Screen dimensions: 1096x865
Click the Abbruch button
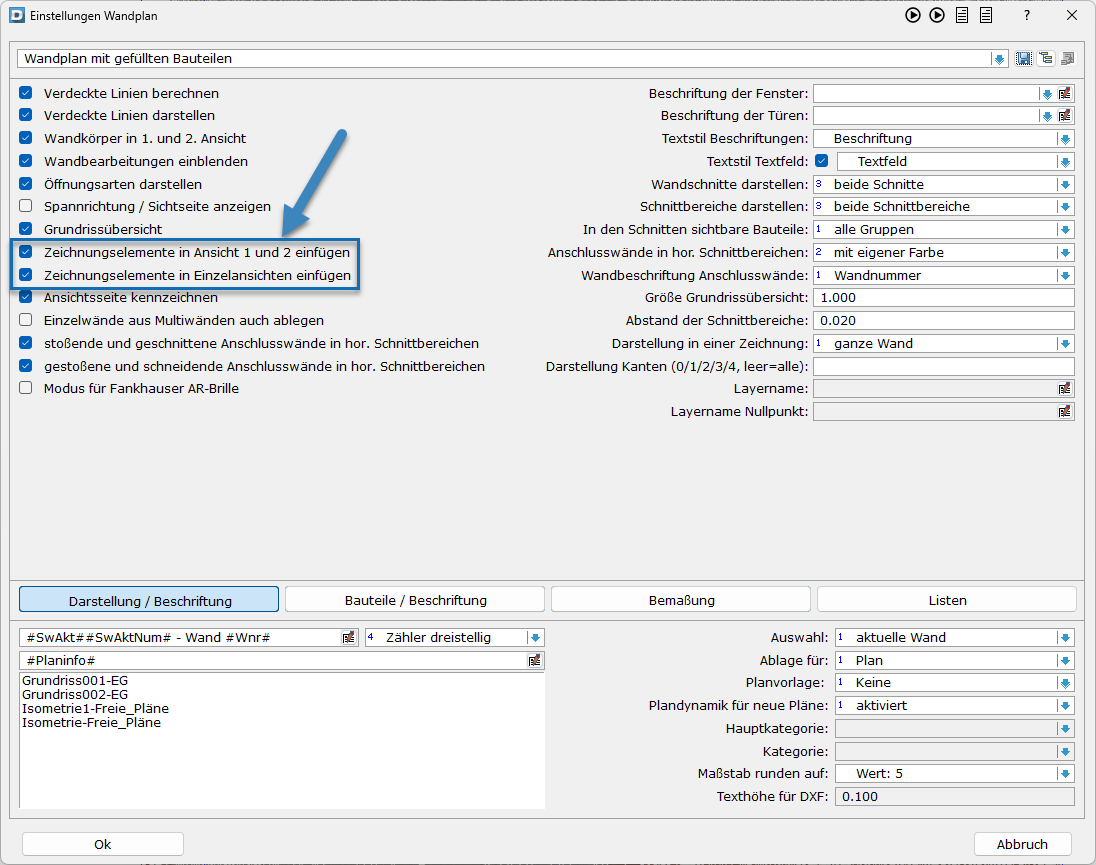tap(1022, 844)
